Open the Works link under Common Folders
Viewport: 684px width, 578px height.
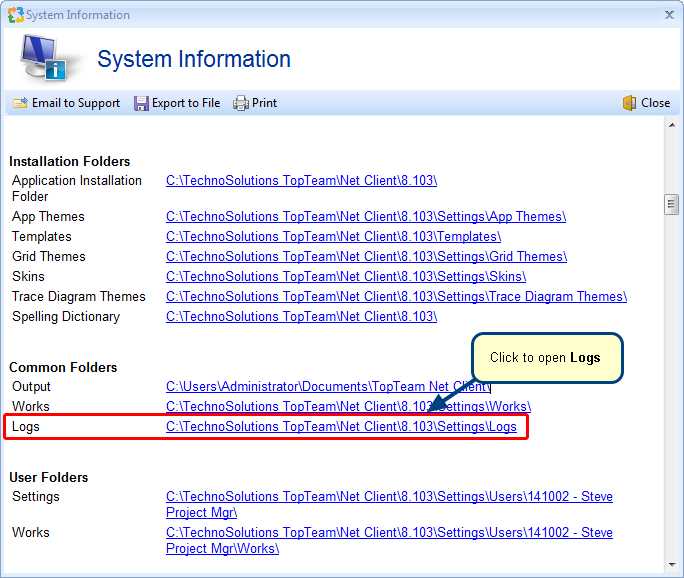click(348, 407)
